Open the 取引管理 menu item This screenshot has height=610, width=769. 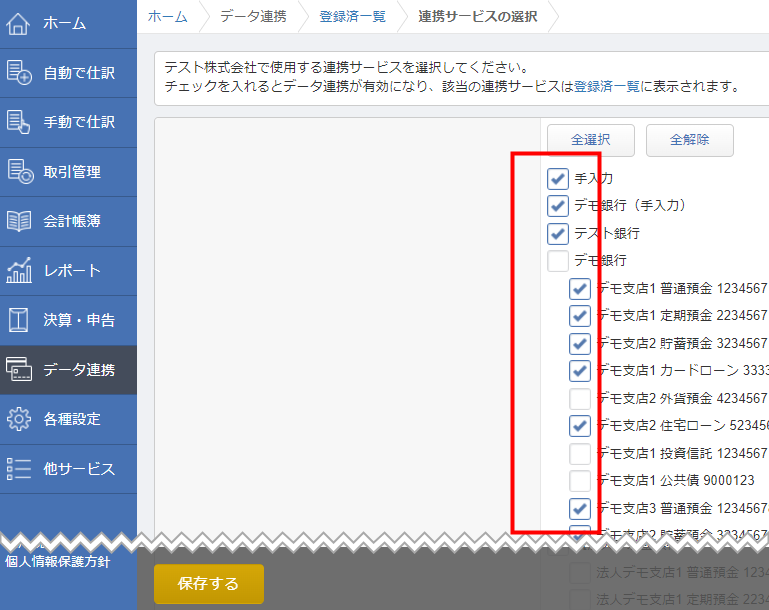[68, 172]
